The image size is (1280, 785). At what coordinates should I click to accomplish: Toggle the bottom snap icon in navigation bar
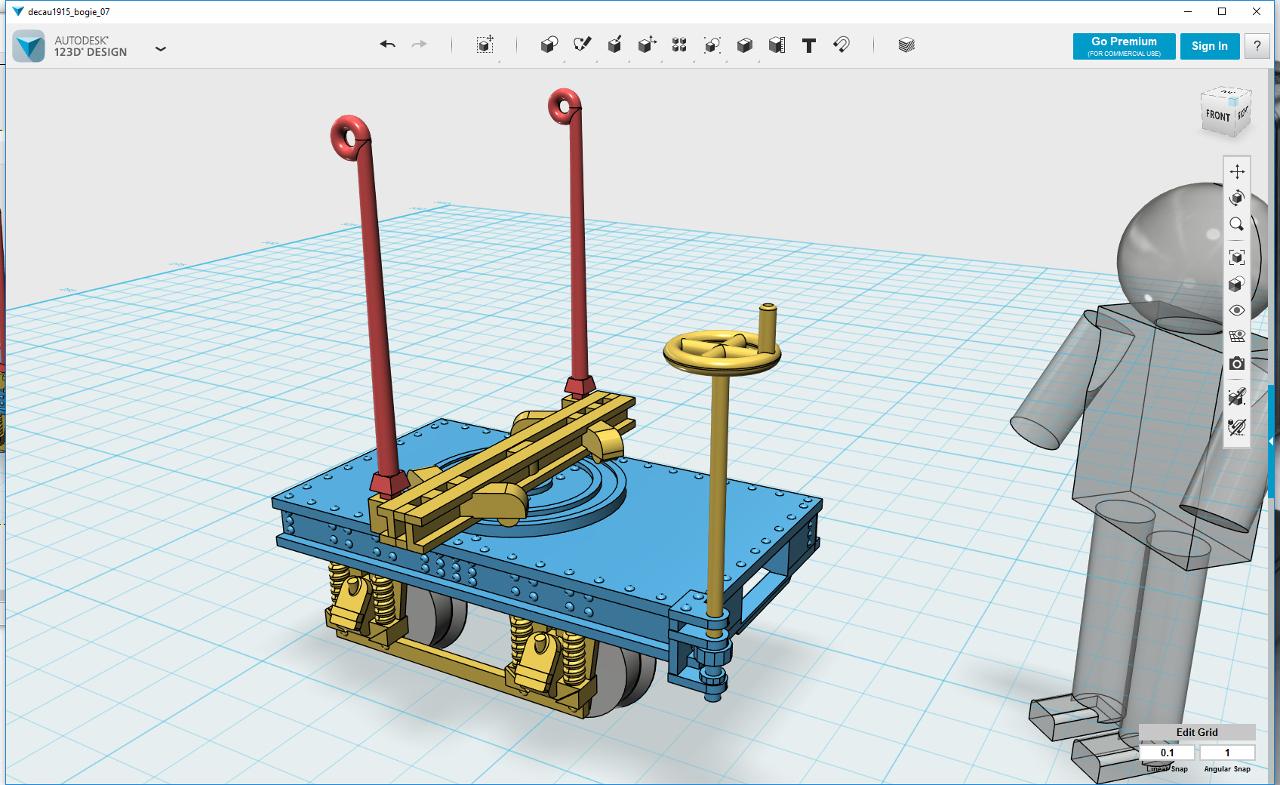[x=1237, y=428]
